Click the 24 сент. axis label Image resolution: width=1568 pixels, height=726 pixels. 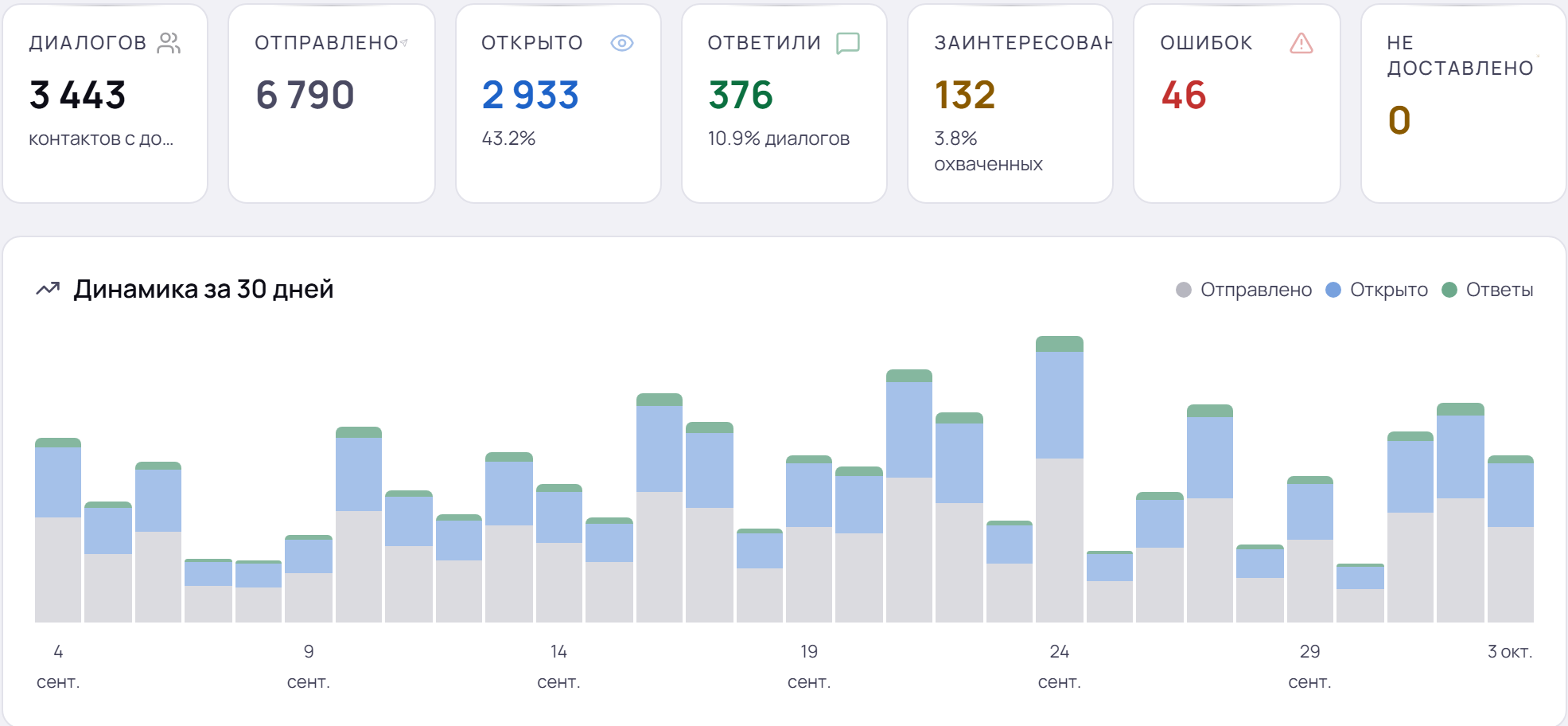click(x=1060, y=666)
